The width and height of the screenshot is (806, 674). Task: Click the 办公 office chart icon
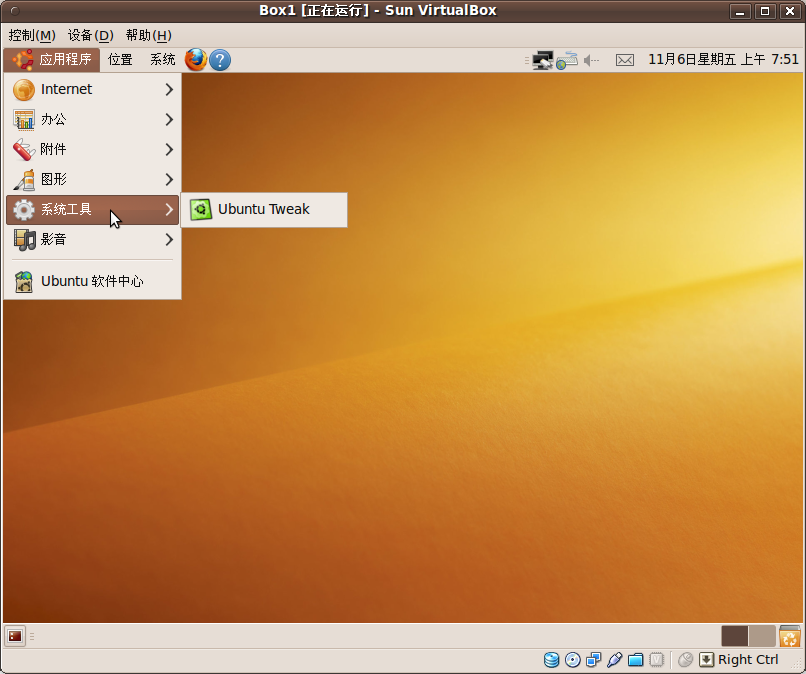coord(24,119)
